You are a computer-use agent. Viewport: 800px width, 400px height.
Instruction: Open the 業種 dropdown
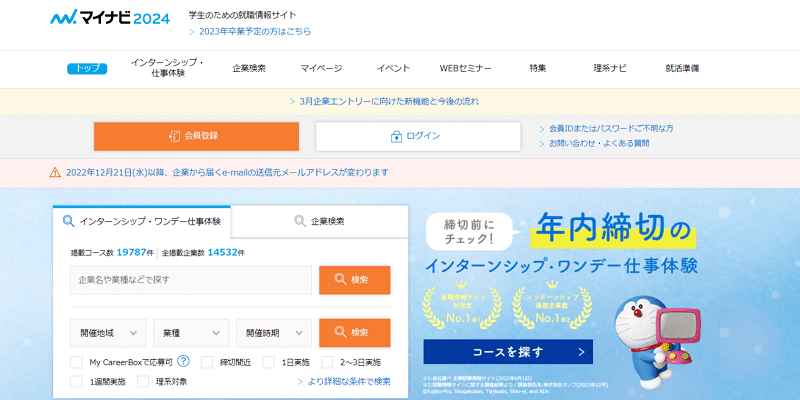coord(191,333)
